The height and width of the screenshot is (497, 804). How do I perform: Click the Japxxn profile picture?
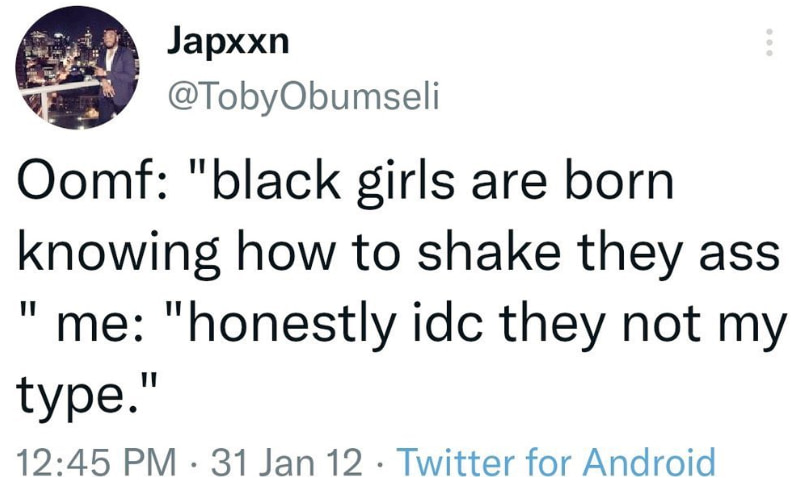[79, 68]
